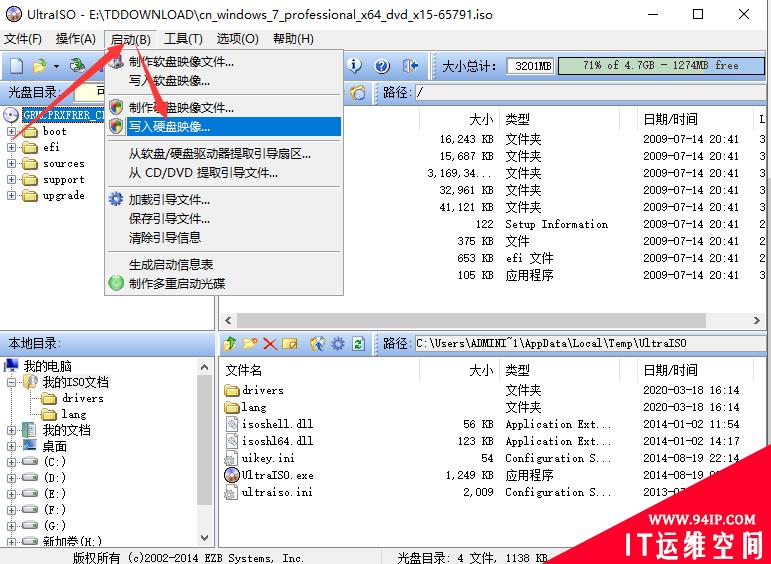Choose 制作软盘映像文件... from the menu
The height and width of the screenshot is (564, 771).
224,61
